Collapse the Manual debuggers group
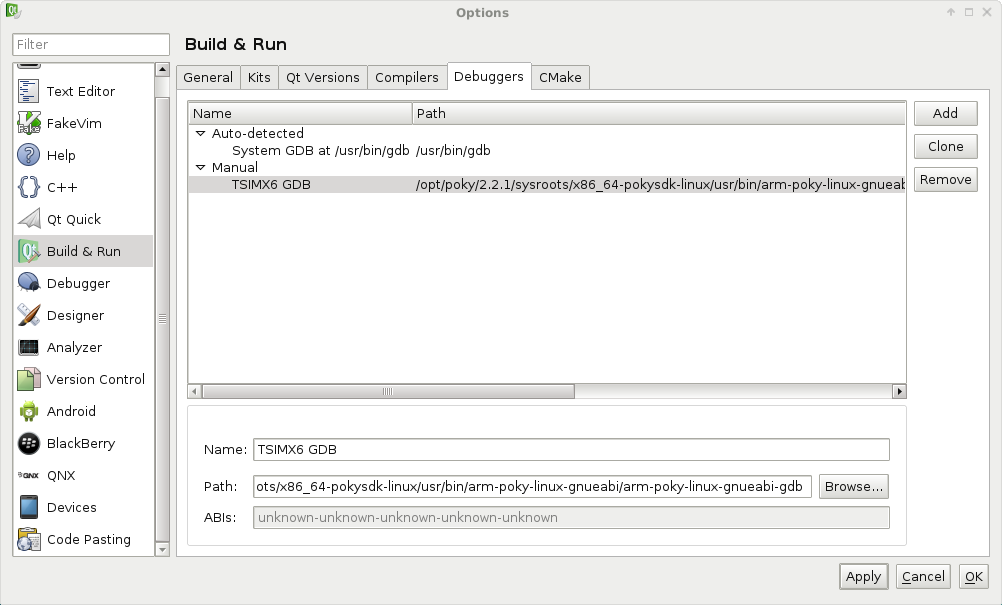Viewport: 1002px width, 605px height. point(200,167)
